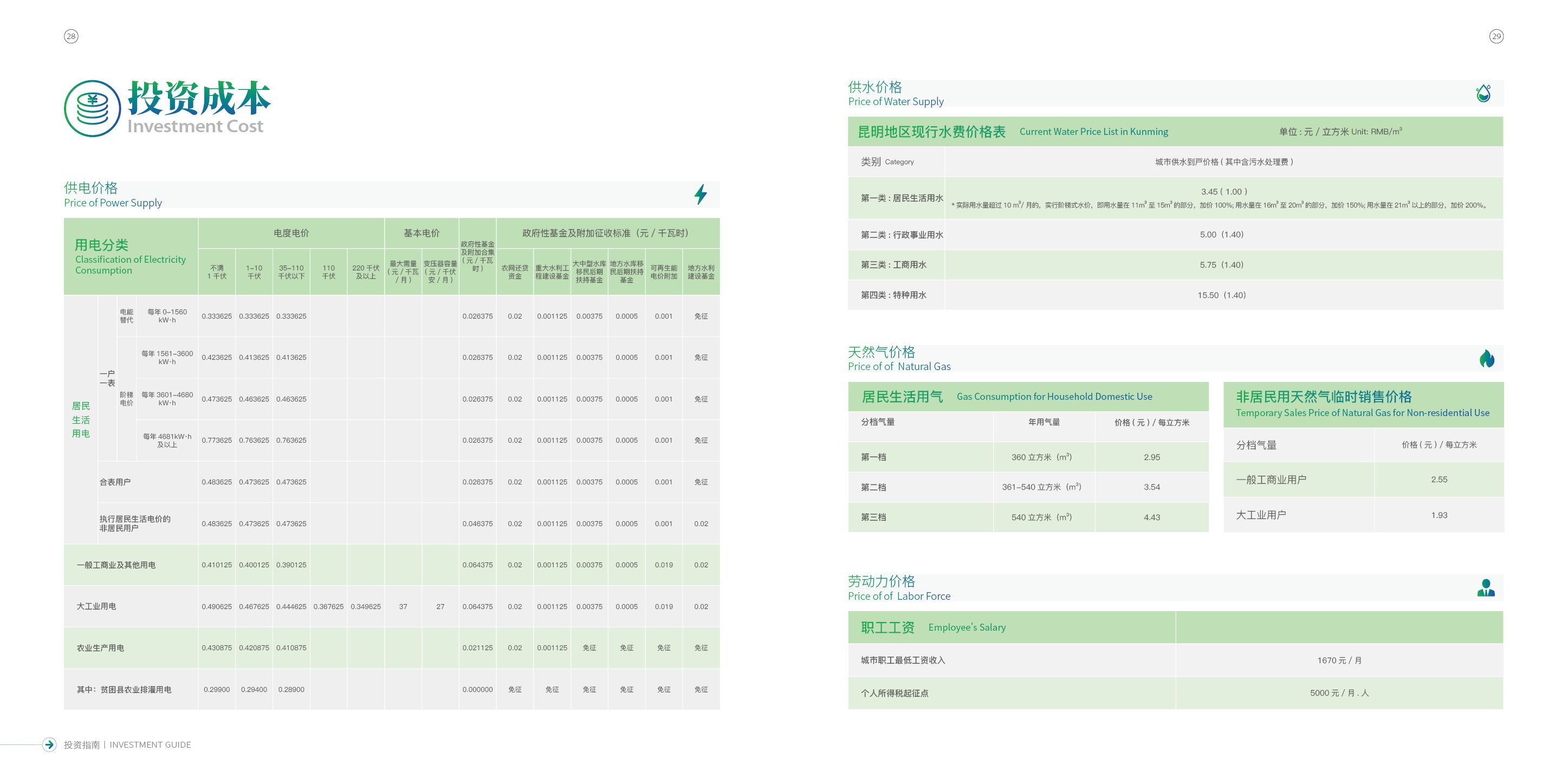
Task: Click page number 29 circle
Action: click(x=1496, y=36)
